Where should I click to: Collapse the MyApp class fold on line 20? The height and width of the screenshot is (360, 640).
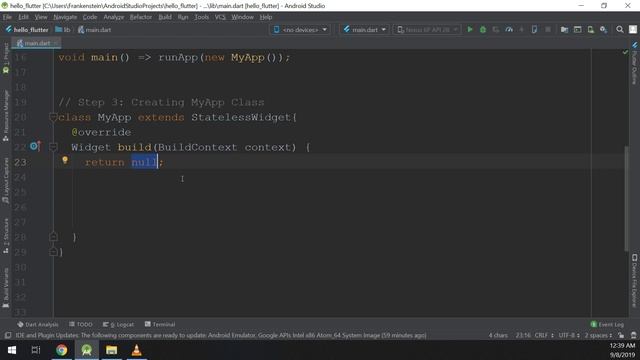53,117
